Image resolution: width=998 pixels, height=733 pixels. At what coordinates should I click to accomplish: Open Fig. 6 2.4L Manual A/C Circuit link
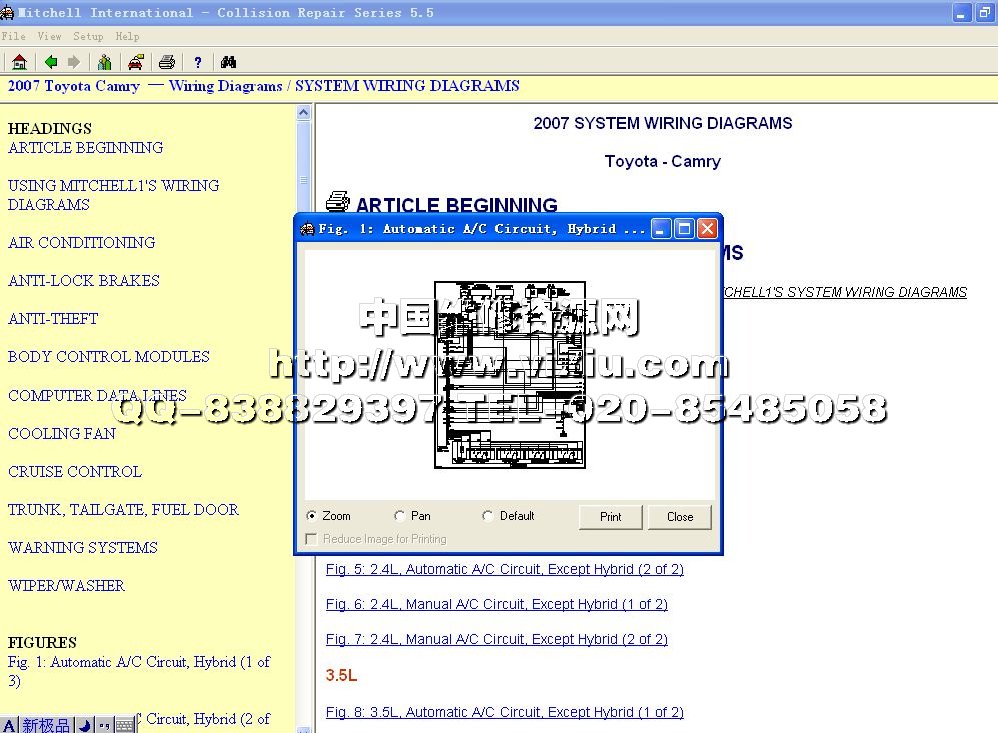point(496,604)
